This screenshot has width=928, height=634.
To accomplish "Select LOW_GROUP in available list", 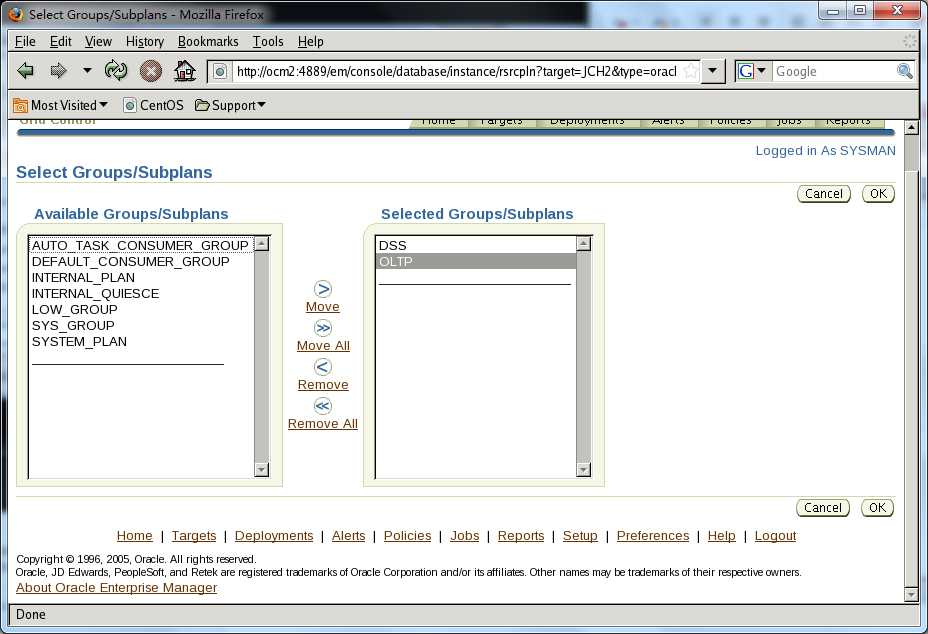I will click(141, 309).
